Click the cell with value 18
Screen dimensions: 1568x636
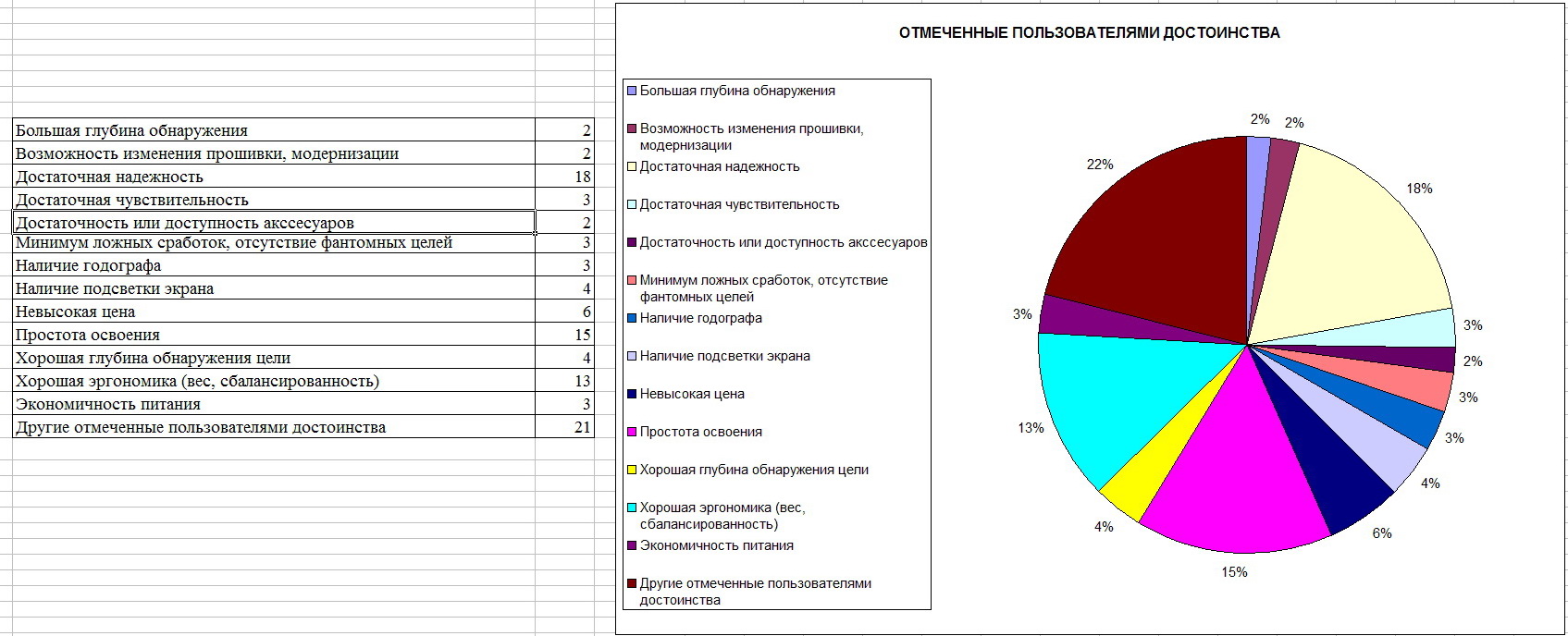pyautogui.click(x=564, y=177)
